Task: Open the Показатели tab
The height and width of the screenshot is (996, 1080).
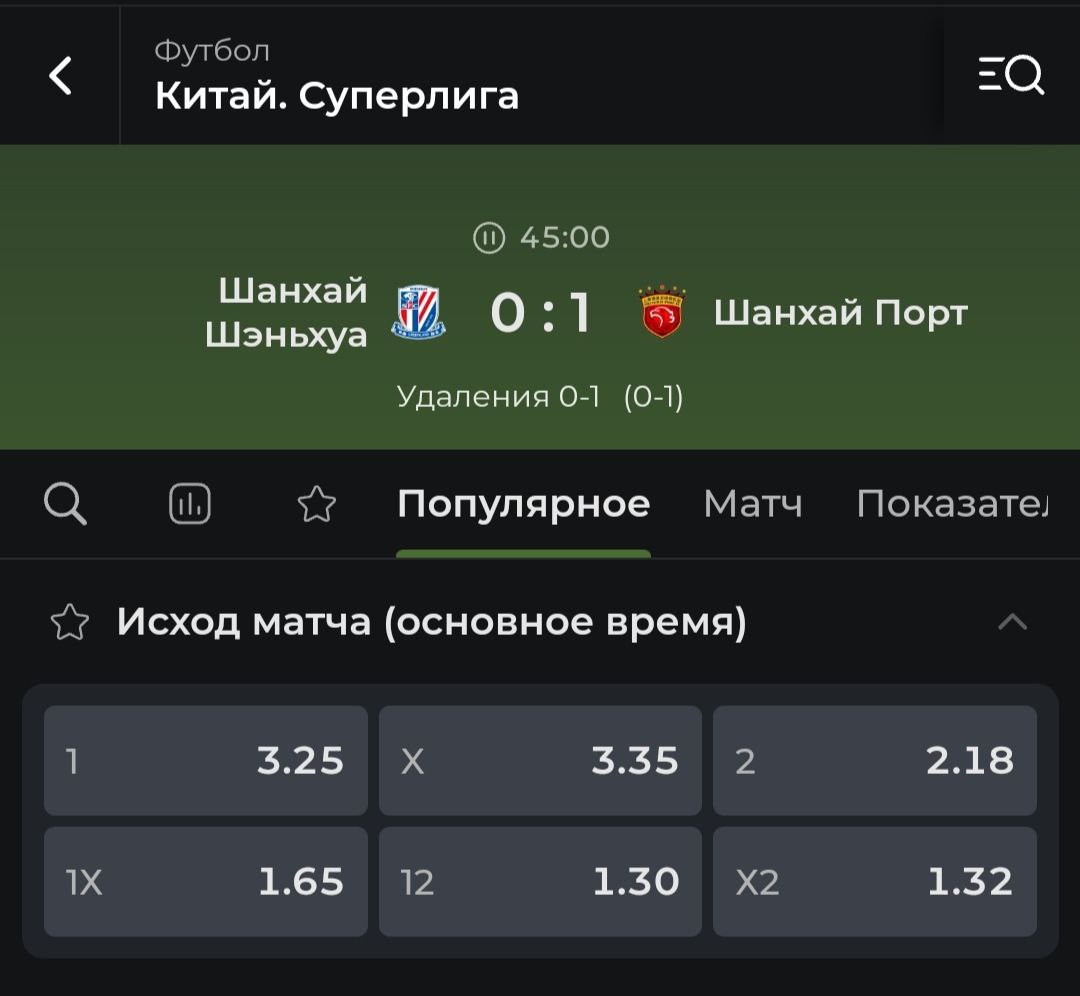Action: [x=951, y=504]
